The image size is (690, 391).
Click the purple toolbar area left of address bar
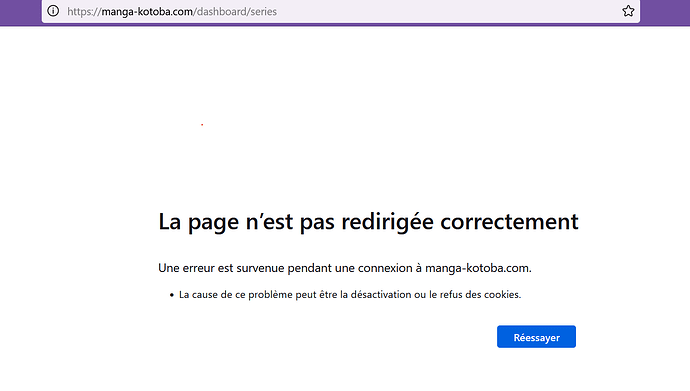click(x=21, y=12)
